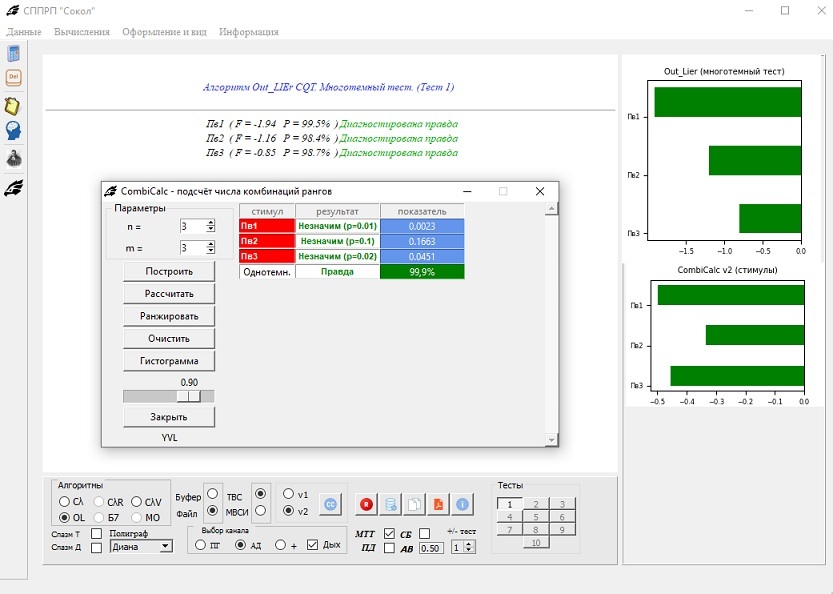Viewport: 833px width, 594px height.
Task: Decrease the +/- тест spinner value
Action: 470,551
